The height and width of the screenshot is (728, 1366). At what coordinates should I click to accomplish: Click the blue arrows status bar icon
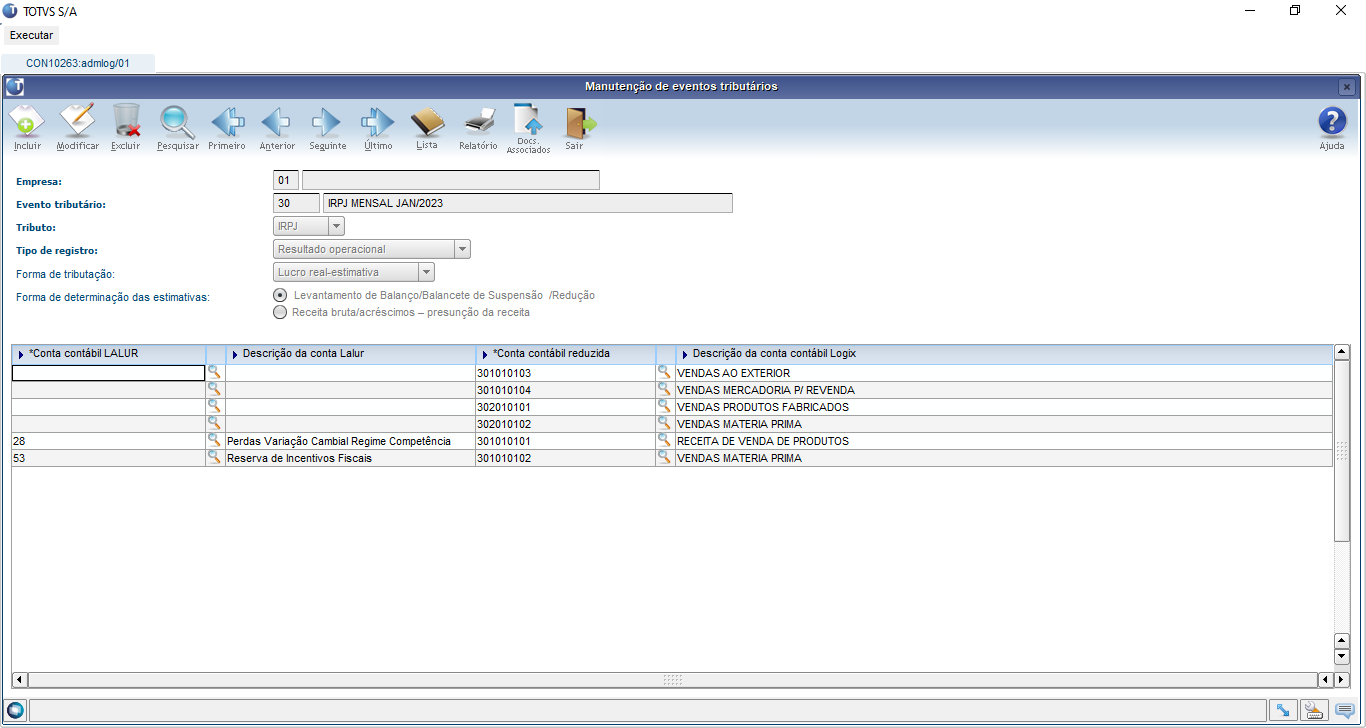[1281, 710]
